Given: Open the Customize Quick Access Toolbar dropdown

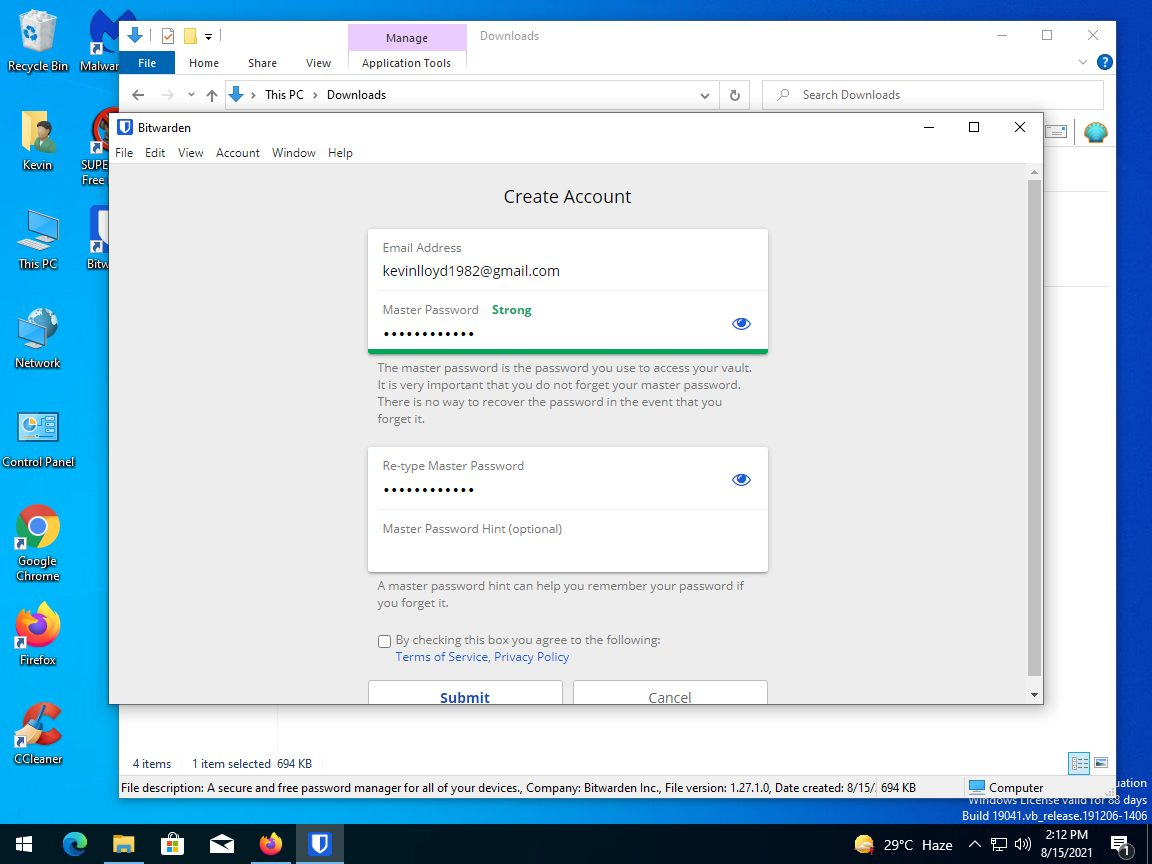Looking at the screenshot, I should pos(209,36).
